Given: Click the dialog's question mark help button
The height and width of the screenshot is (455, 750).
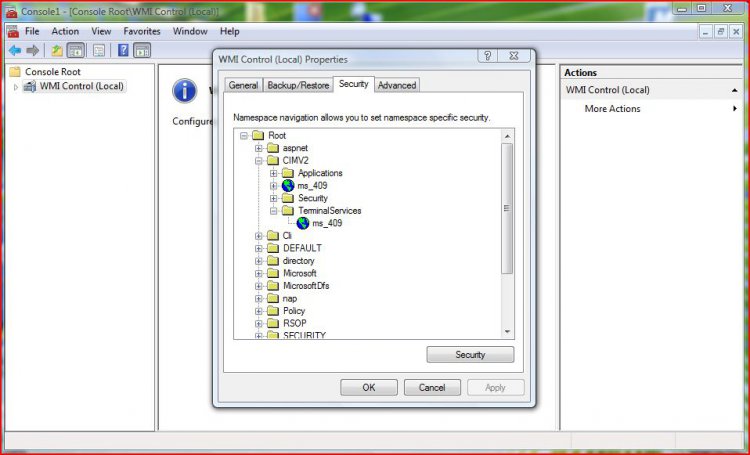Looking at the screenshot, I should tap(487, 55).
